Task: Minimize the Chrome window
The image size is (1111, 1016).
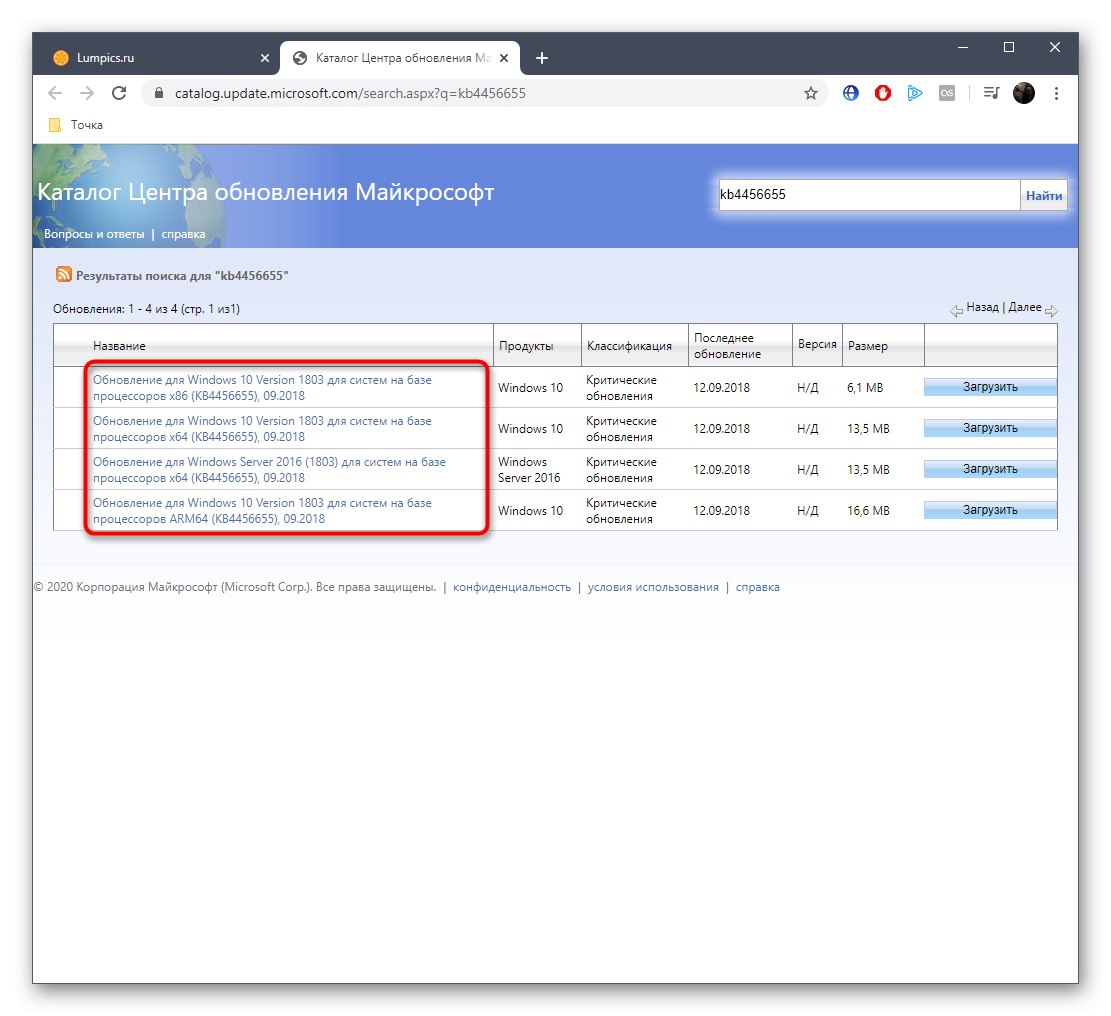Action: point(962,47)
